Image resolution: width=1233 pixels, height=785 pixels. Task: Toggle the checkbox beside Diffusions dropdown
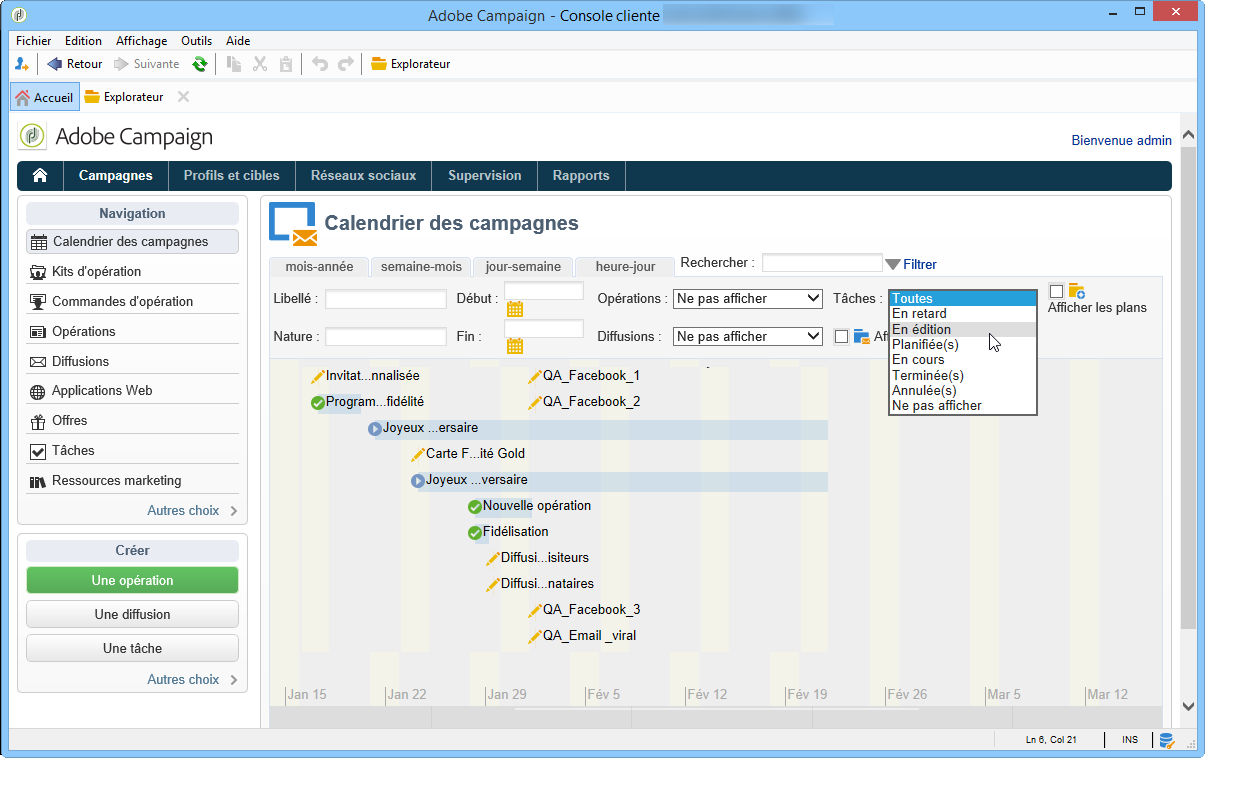841,337
